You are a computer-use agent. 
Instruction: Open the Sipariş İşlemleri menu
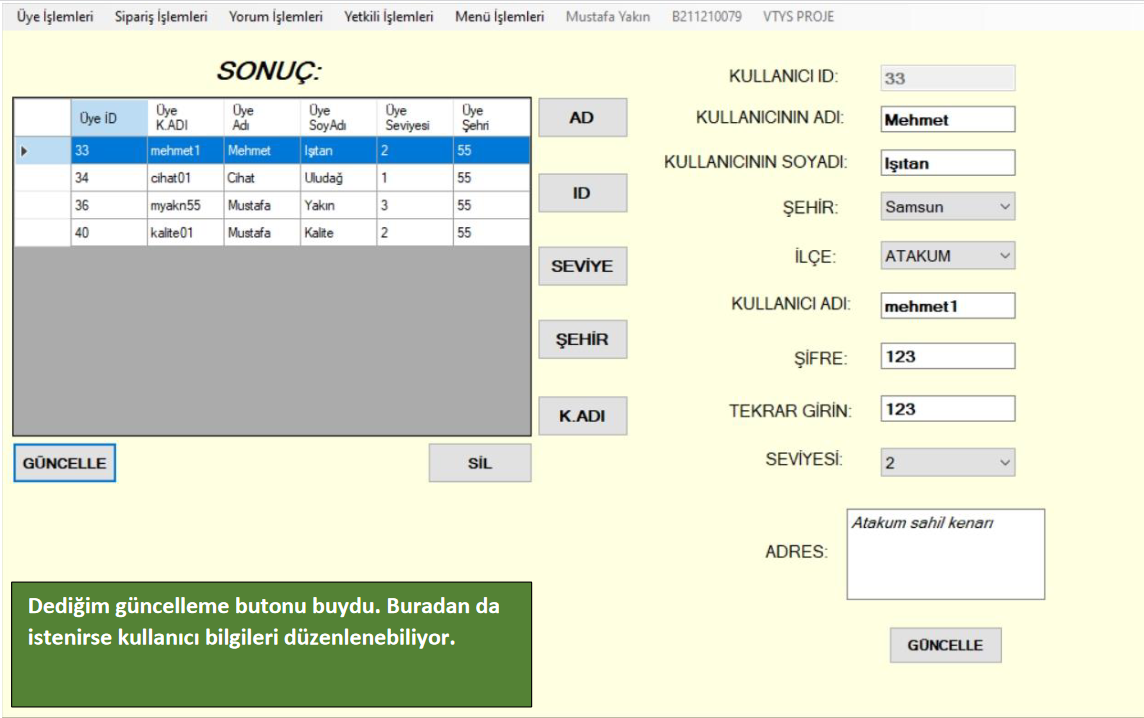pyautogui.click(x=161, y=17)
